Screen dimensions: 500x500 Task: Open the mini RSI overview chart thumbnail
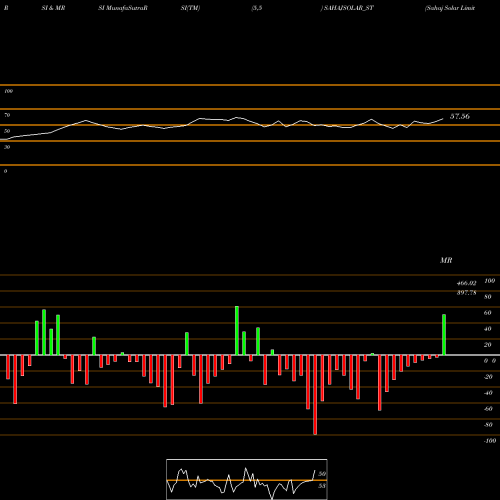(x=247, y=479)
